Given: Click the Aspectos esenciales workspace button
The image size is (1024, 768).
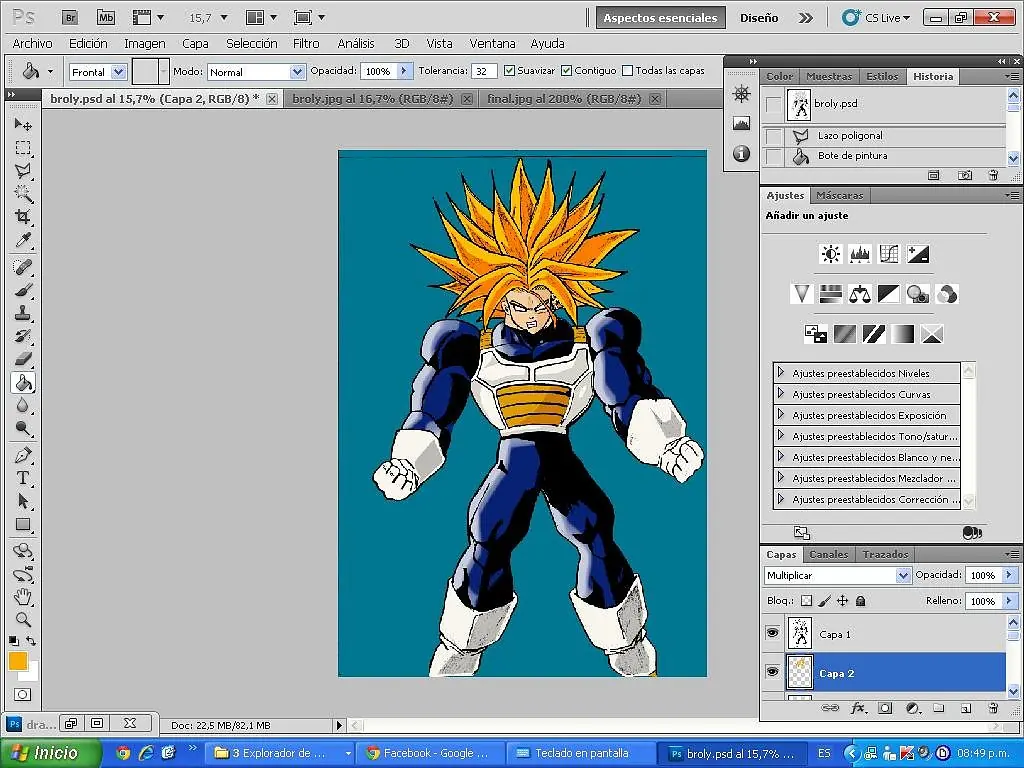Looking at the screenshot, I should point(660,18).
